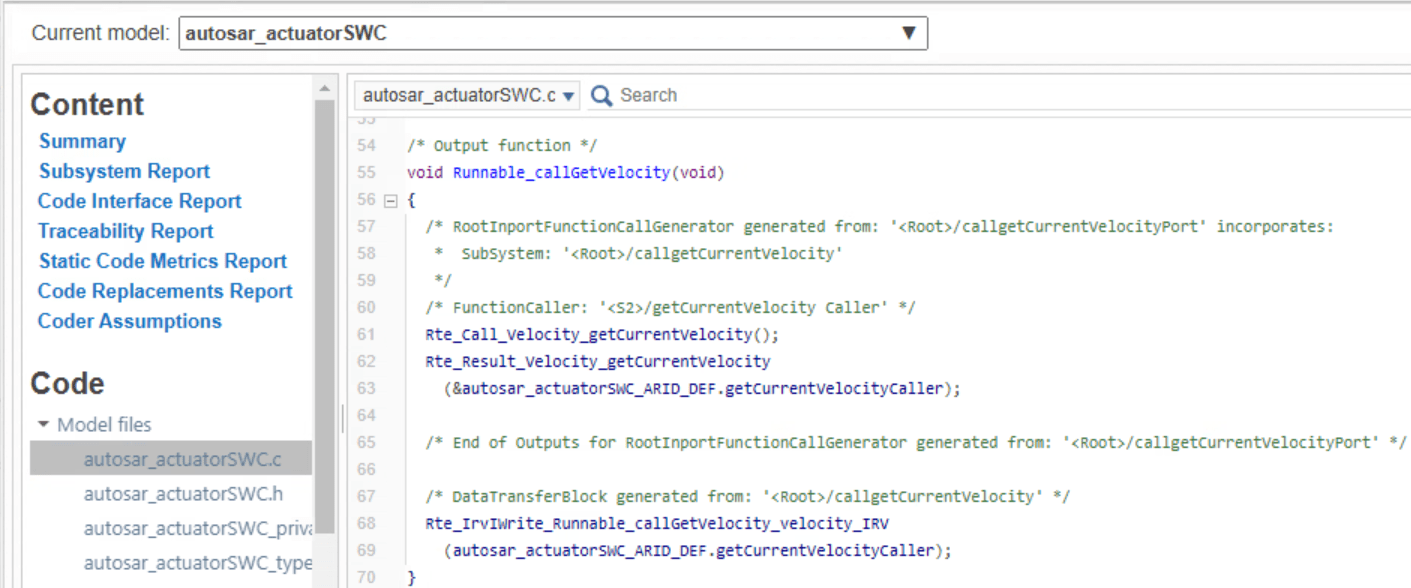1411x588 pixels.
Task: Select autosar_actuatorSWC.c in Model files
Action: (182, 459)
